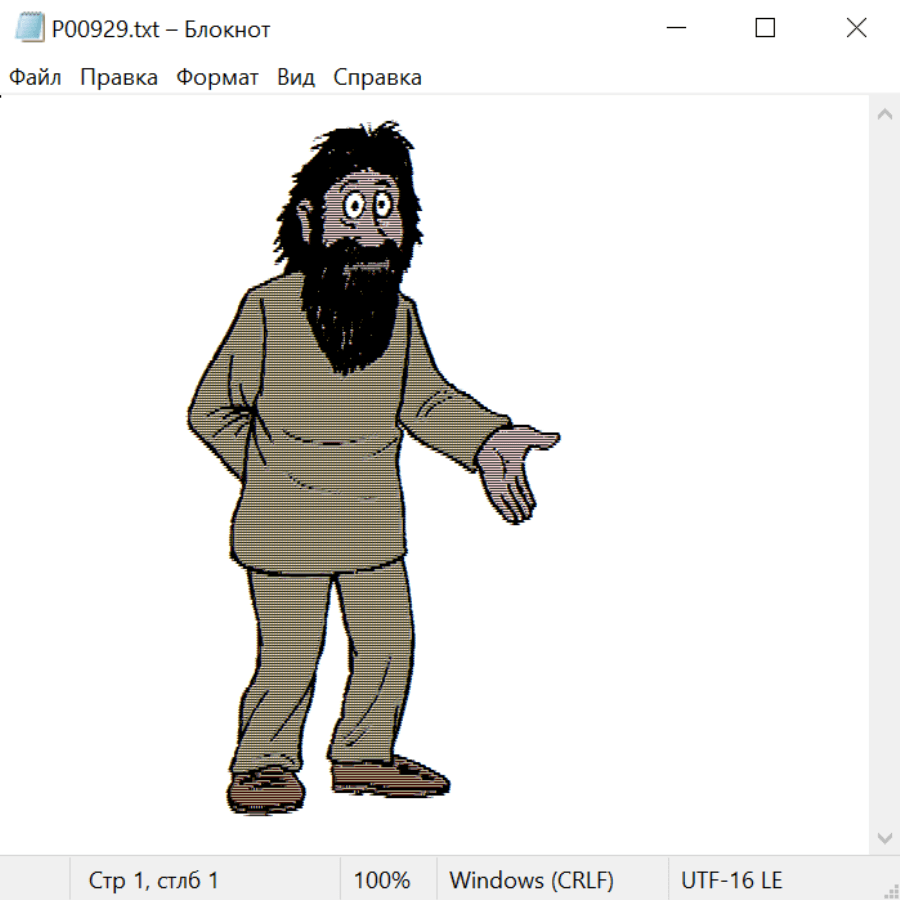Click the 'Стр 1, стлб 1' status field

coord(153,881)
